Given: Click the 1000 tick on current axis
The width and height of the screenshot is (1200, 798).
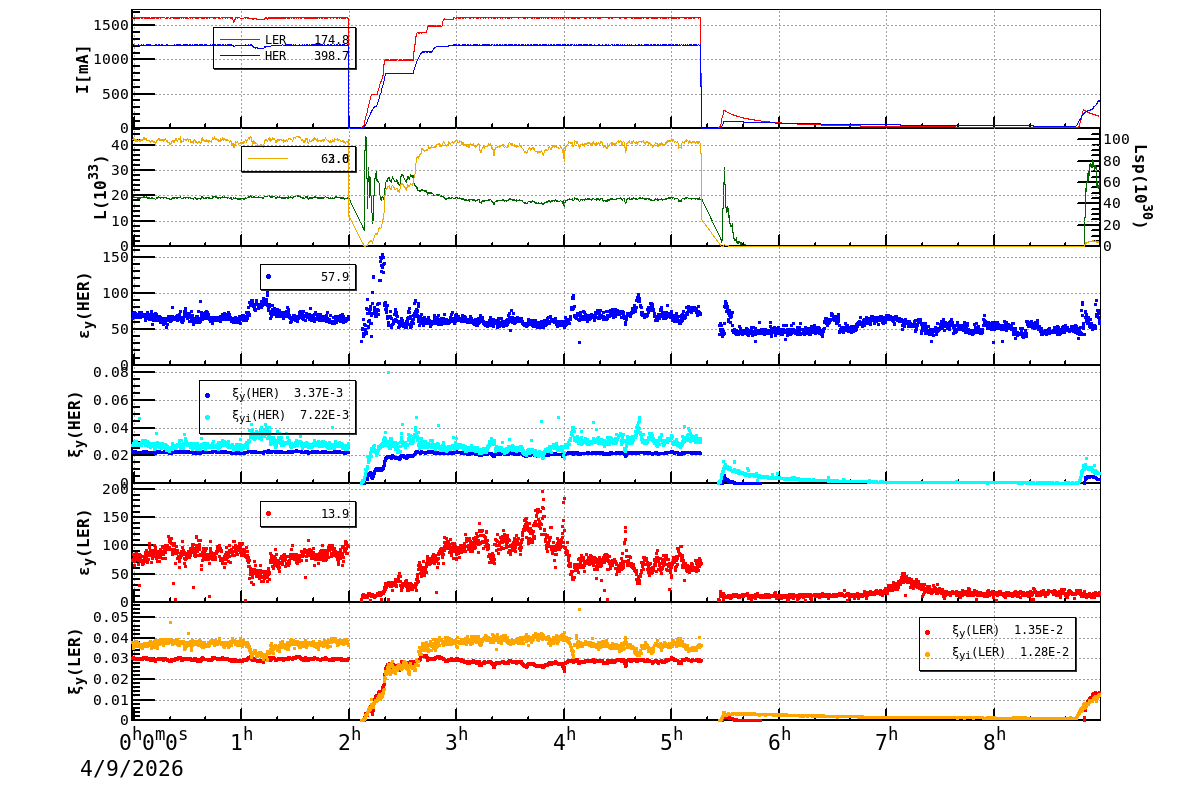Looking at the screenshot, I should [x=110, y=59].
